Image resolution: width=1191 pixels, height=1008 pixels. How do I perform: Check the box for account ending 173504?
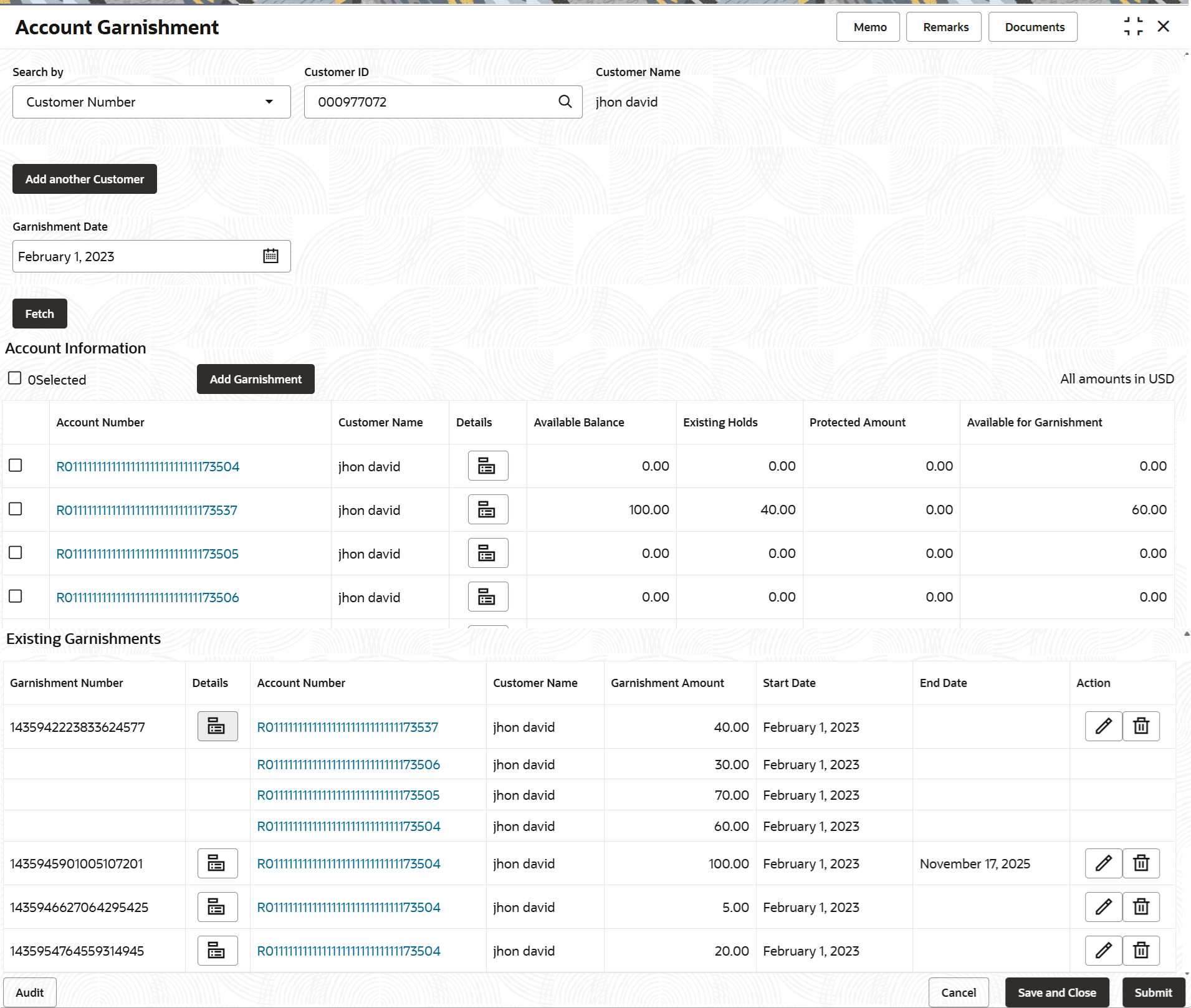click(16, 466)
